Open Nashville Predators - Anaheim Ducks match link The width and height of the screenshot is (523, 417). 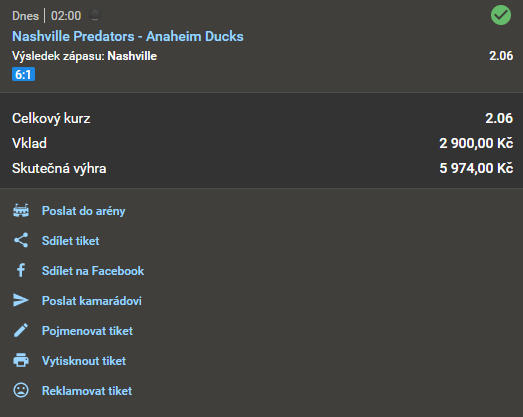(x=128, y=36)
